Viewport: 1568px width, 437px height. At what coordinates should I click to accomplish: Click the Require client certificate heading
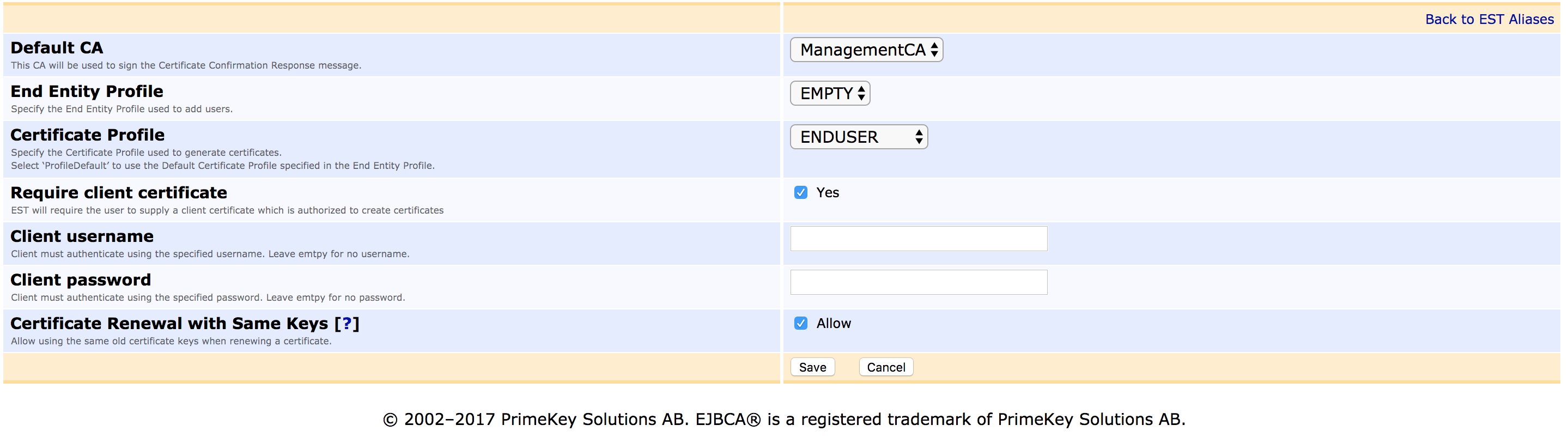[119, 193]
